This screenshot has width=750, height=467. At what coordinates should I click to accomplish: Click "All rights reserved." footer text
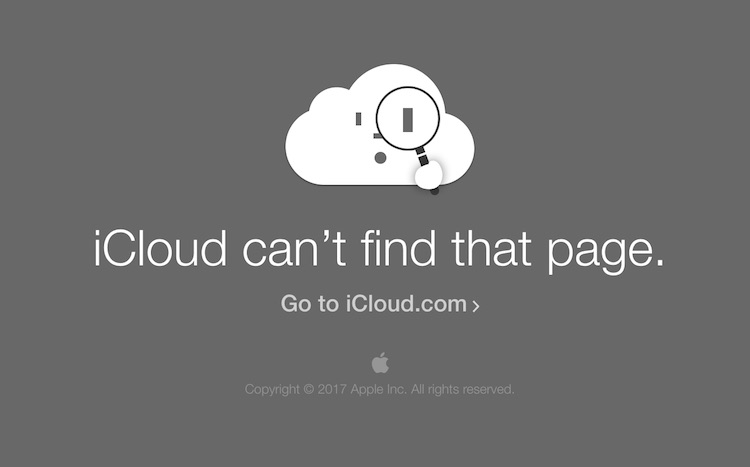click(x=462, y=389)
